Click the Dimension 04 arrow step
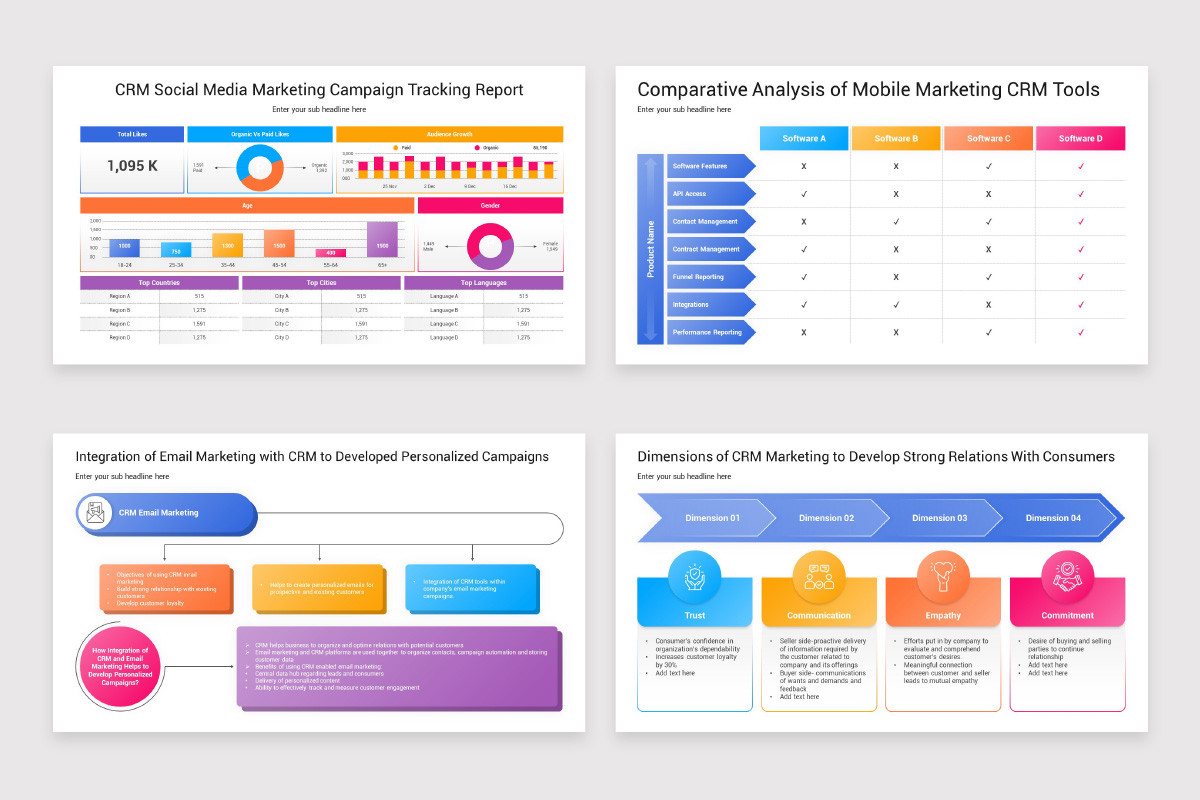 click(1053, 518)
